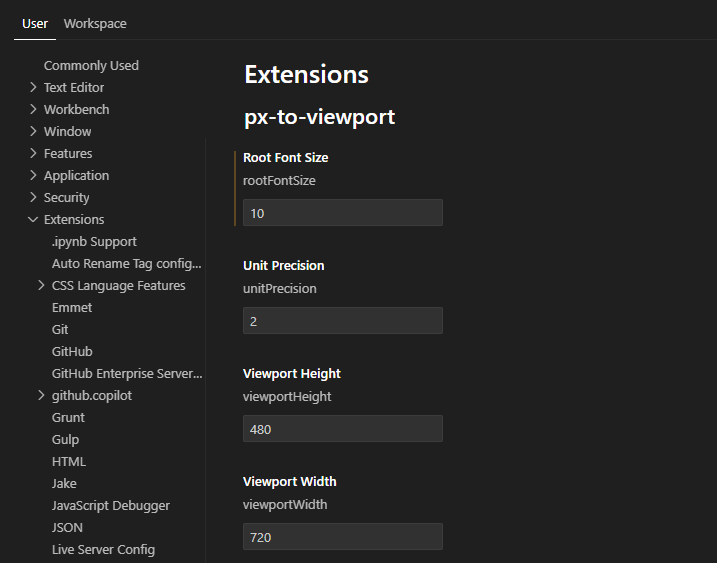Click the unitPrecision description text

(x=279, y=289)
